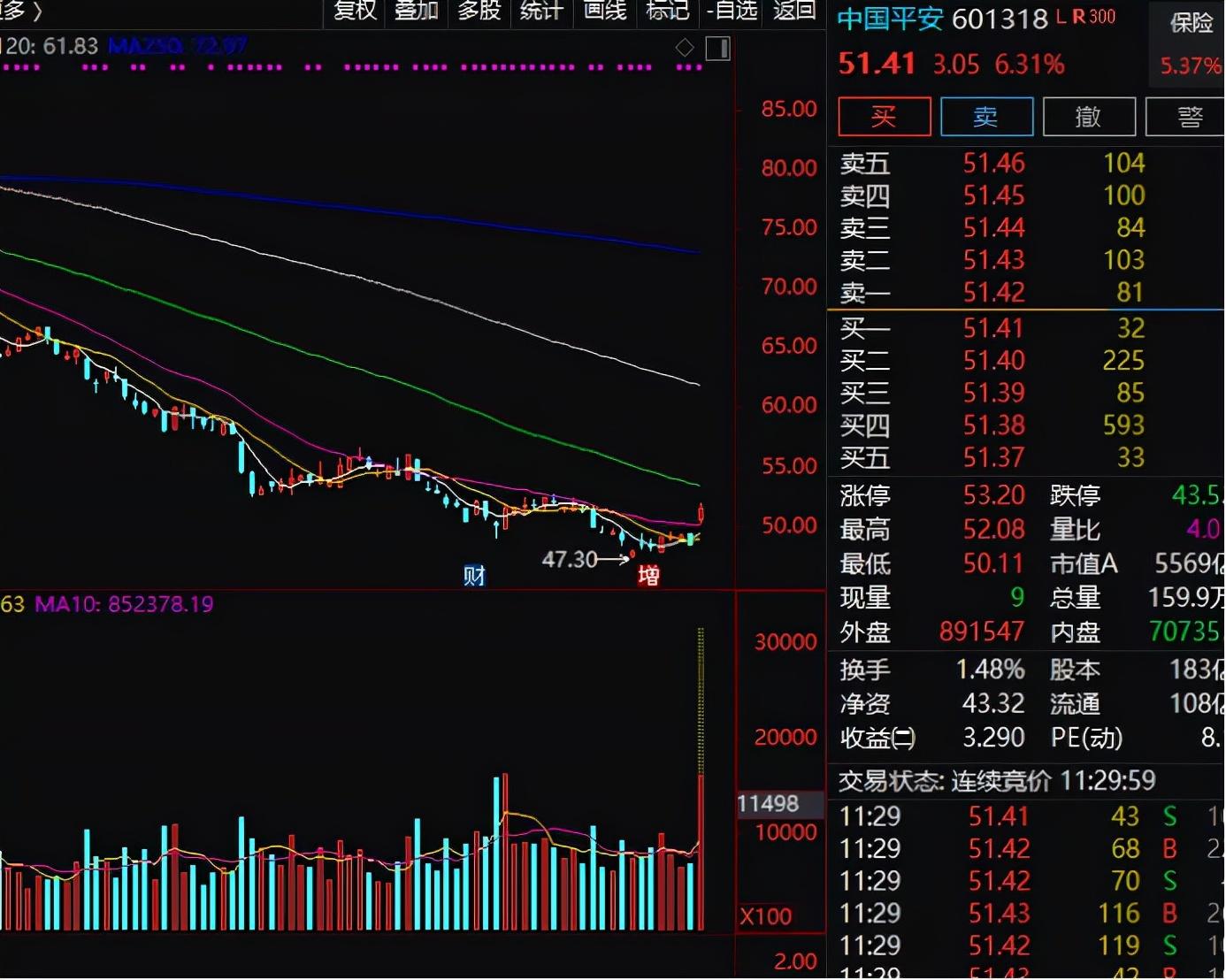Toggle the side panel layout icon
Image resolution: width=1226 pixels, height=980 pixels.
click(x=718, y=49)
